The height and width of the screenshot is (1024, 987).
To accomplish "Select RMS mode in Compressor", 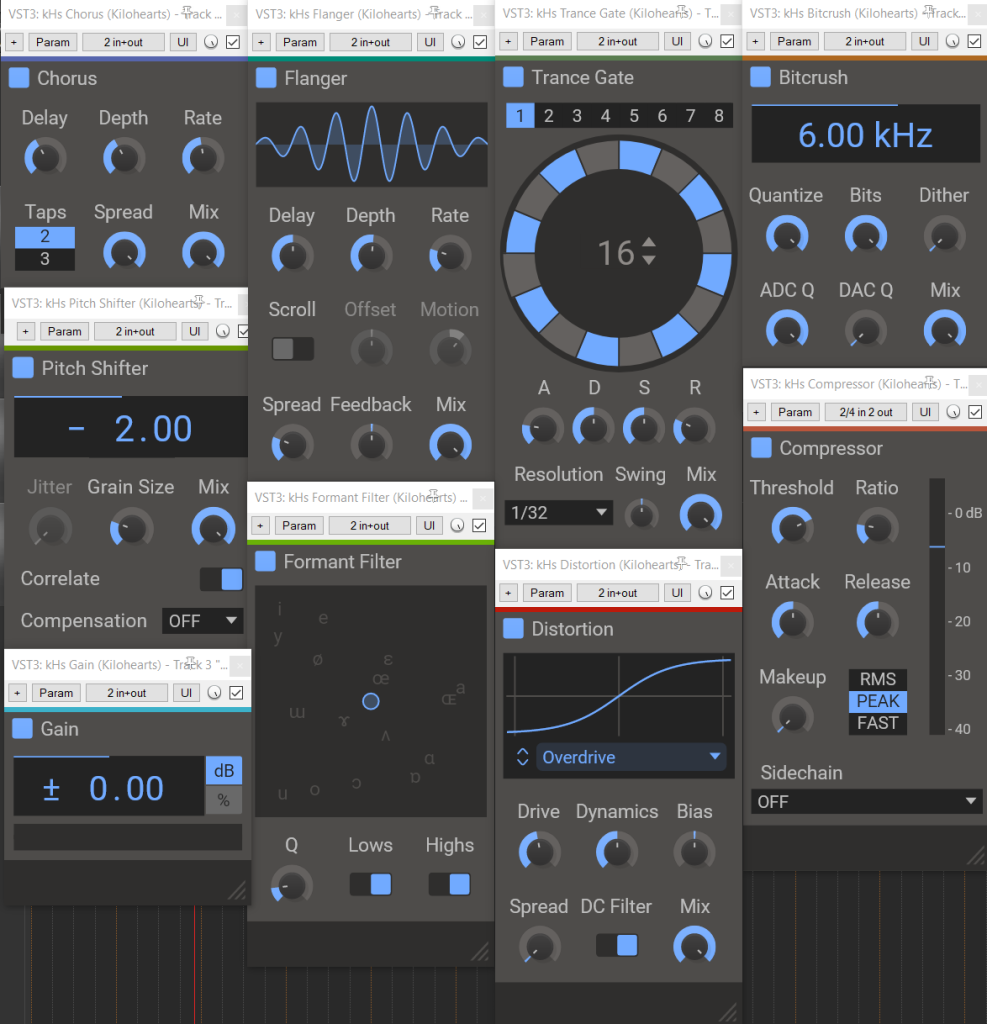I will (x=877, y=679).
